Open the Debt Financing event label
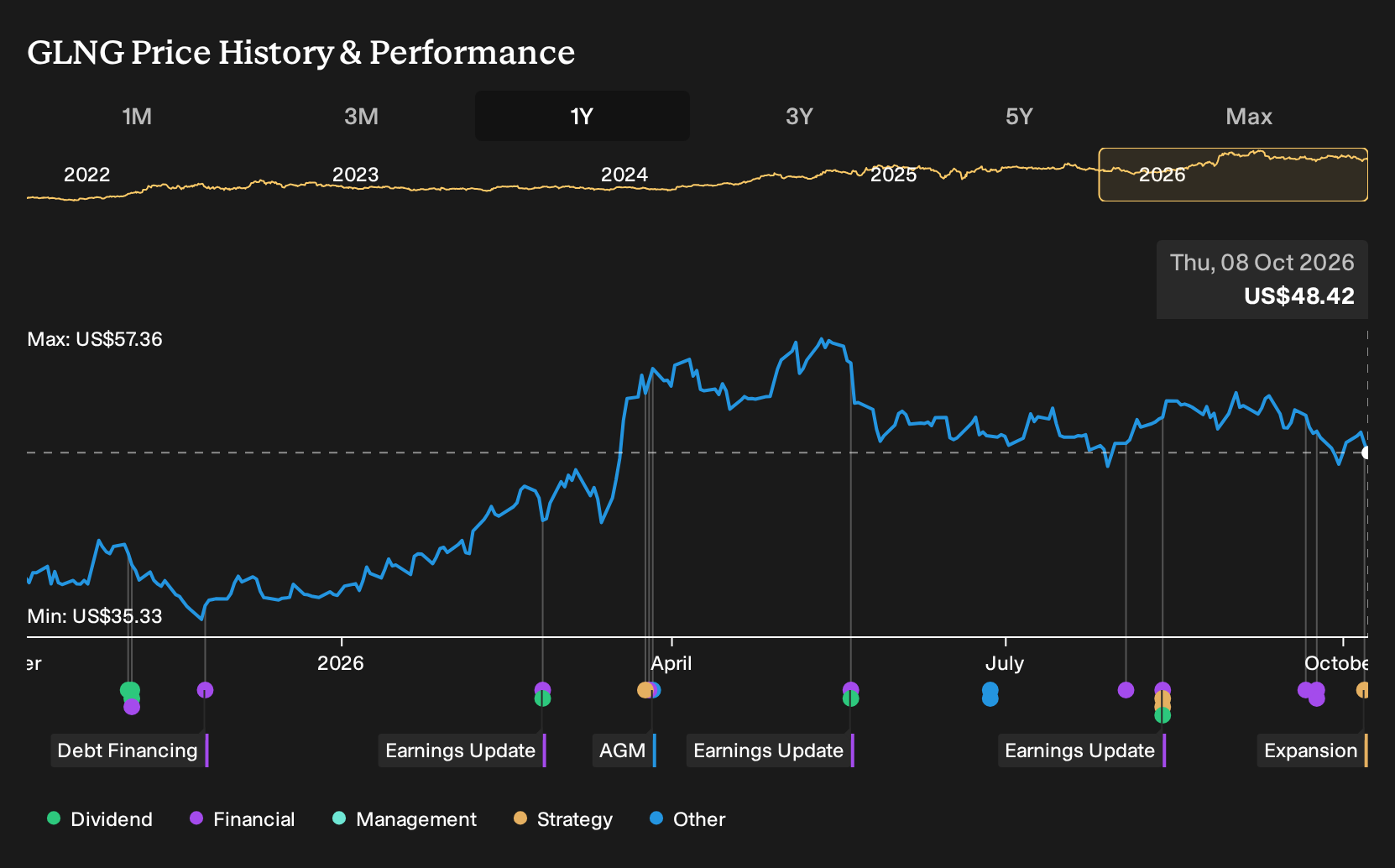This screenshot has width=1395, height=868. [x=128, y=750]
